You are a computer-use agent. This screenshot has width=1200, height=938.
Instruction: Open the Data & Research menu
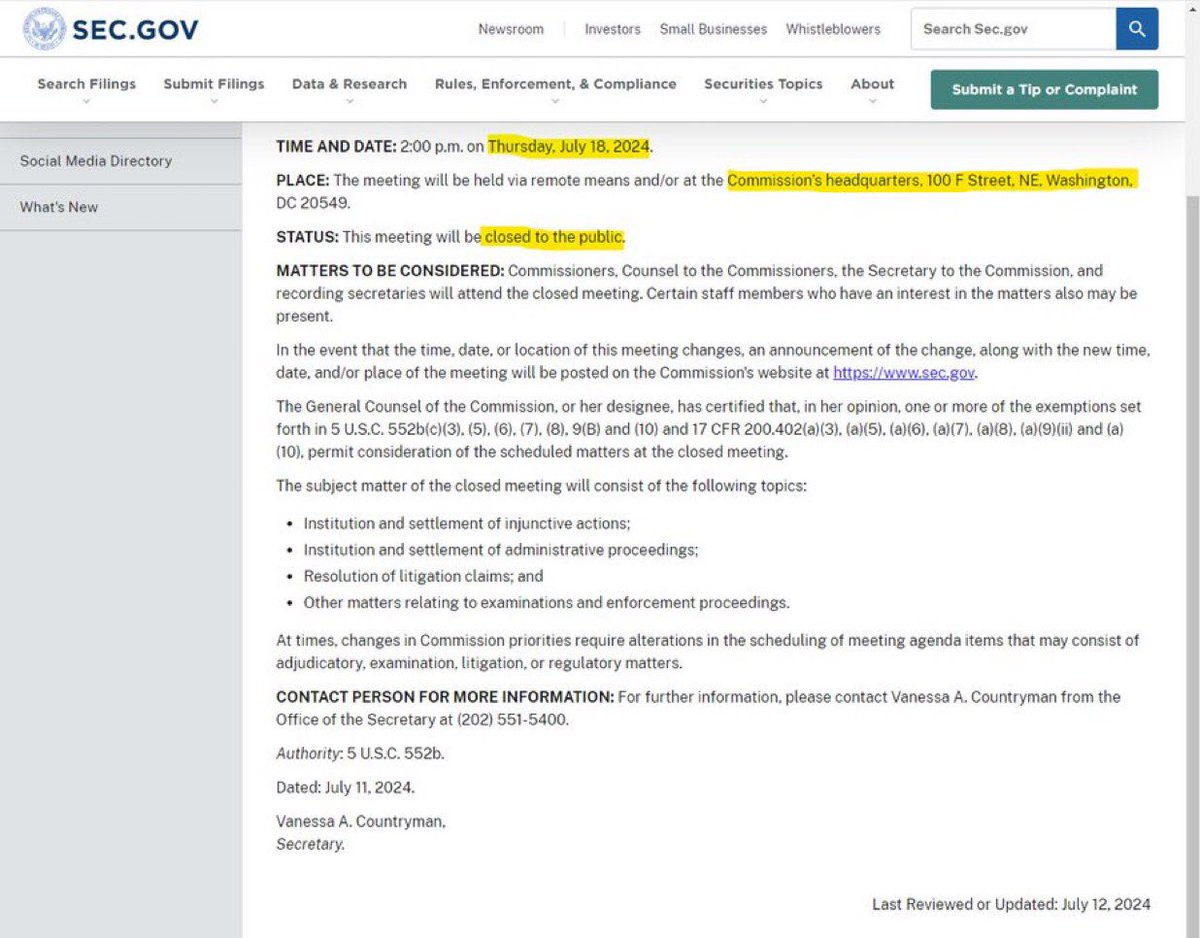(x=349, y=84)
